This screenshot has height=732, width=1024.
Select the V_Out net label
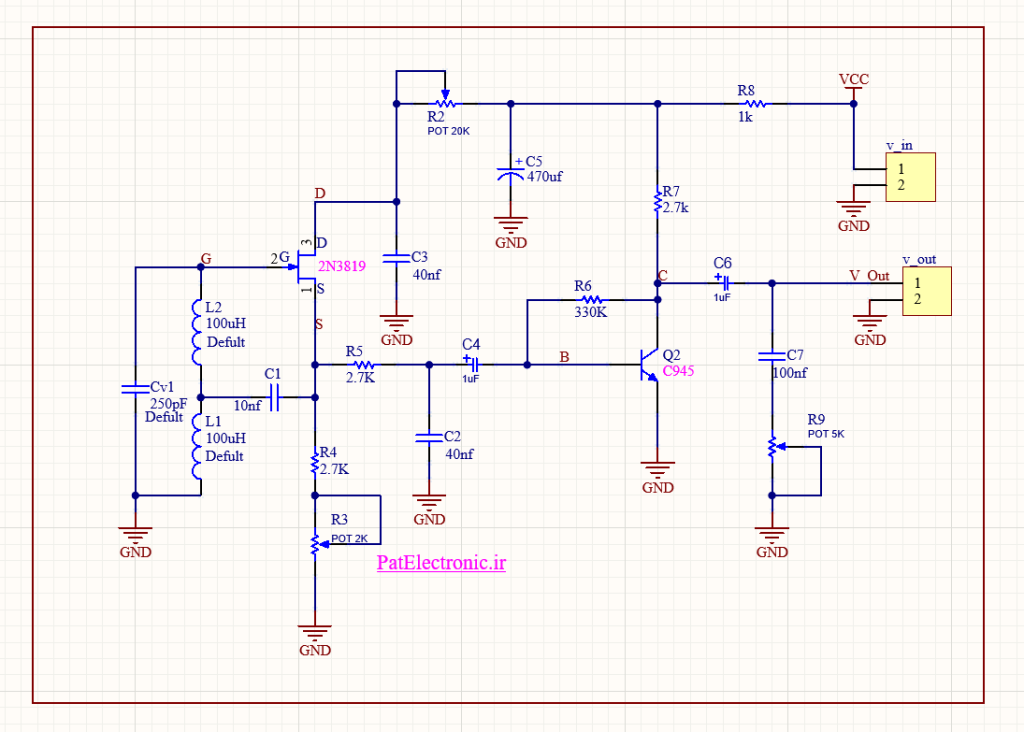tap(869, 276)
